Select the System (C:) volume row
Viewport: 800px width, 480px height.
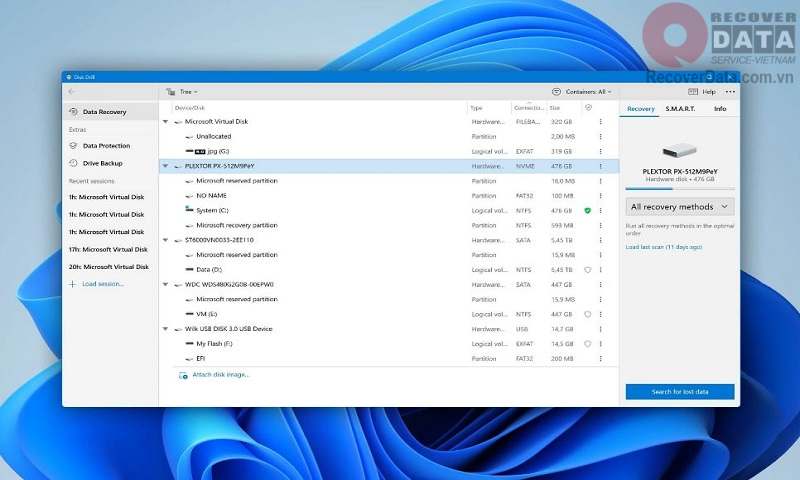click(x=389, y=211)
